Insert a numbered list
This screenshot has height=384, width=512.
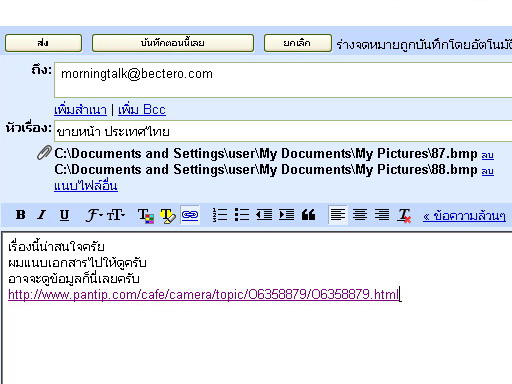(x=220, y=215)
